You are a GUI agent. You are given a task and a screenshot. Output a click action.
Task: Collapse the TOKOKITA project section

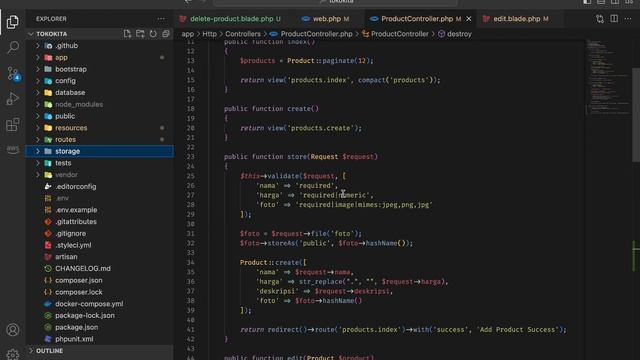click(x=51, y=34)
